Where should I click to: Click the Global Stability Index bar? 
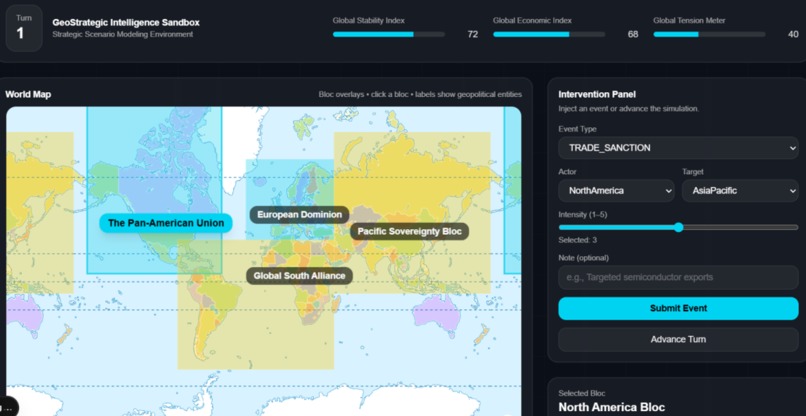[x=389, y=34]
